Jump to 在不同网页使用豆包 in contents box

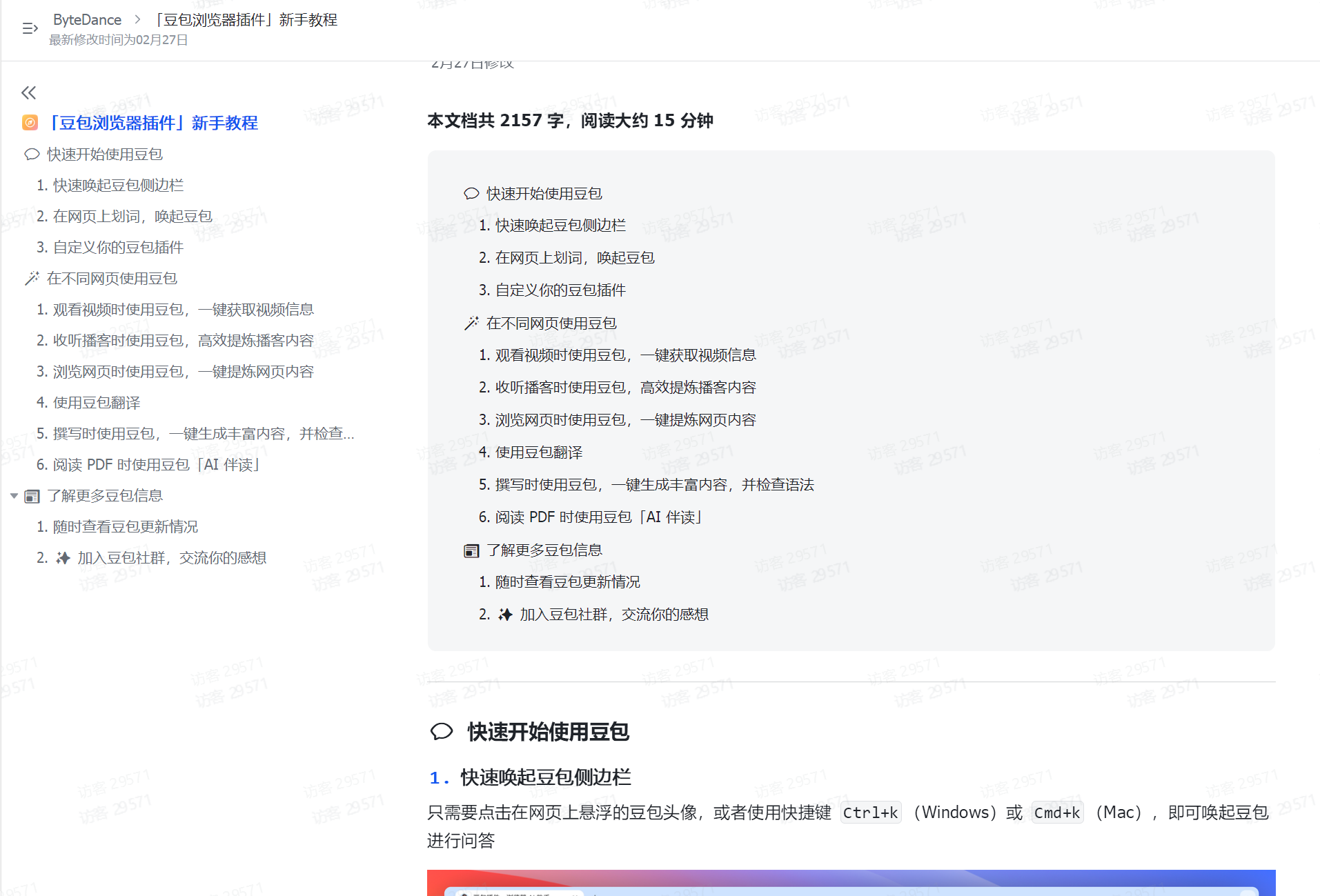point(551,323)
